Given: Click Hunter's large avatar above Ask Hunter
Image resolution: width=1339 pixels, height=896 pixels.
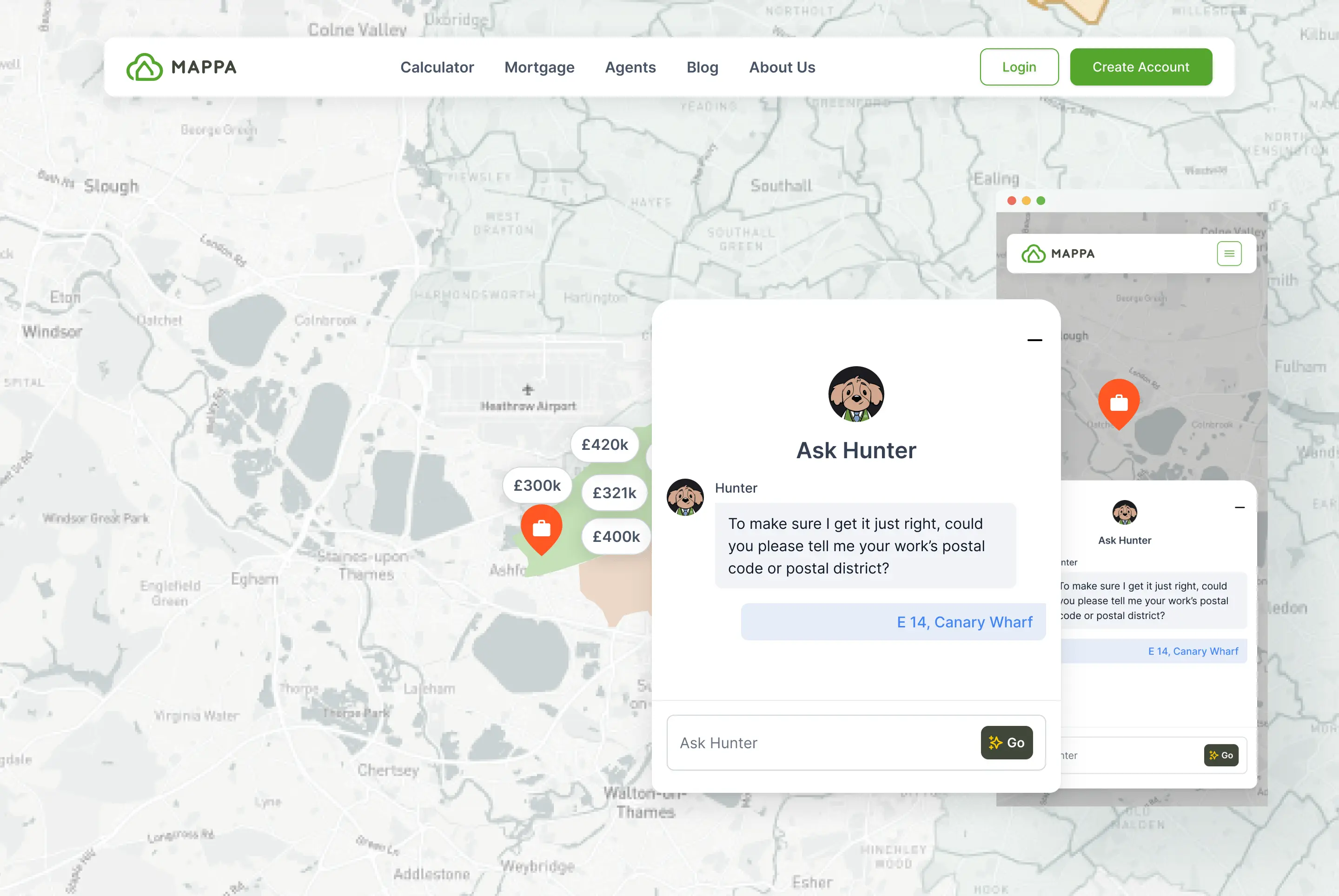Looking at the screenshot, I should click(856, 394).
